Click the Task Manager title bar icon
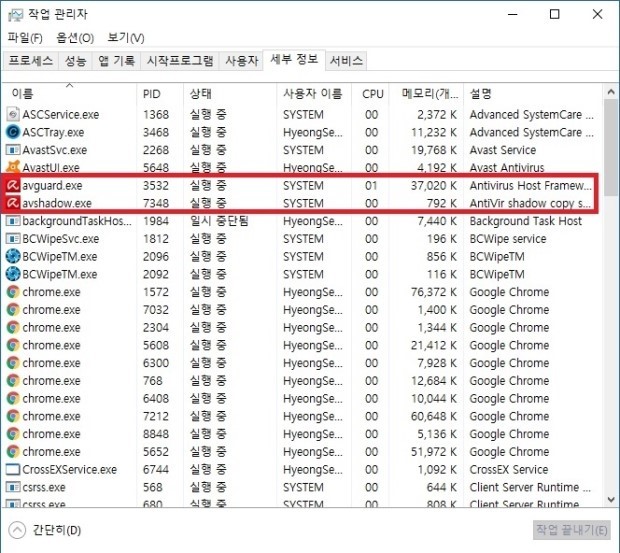The height and width of the screenshot is (553, 620). pos(15,15)
